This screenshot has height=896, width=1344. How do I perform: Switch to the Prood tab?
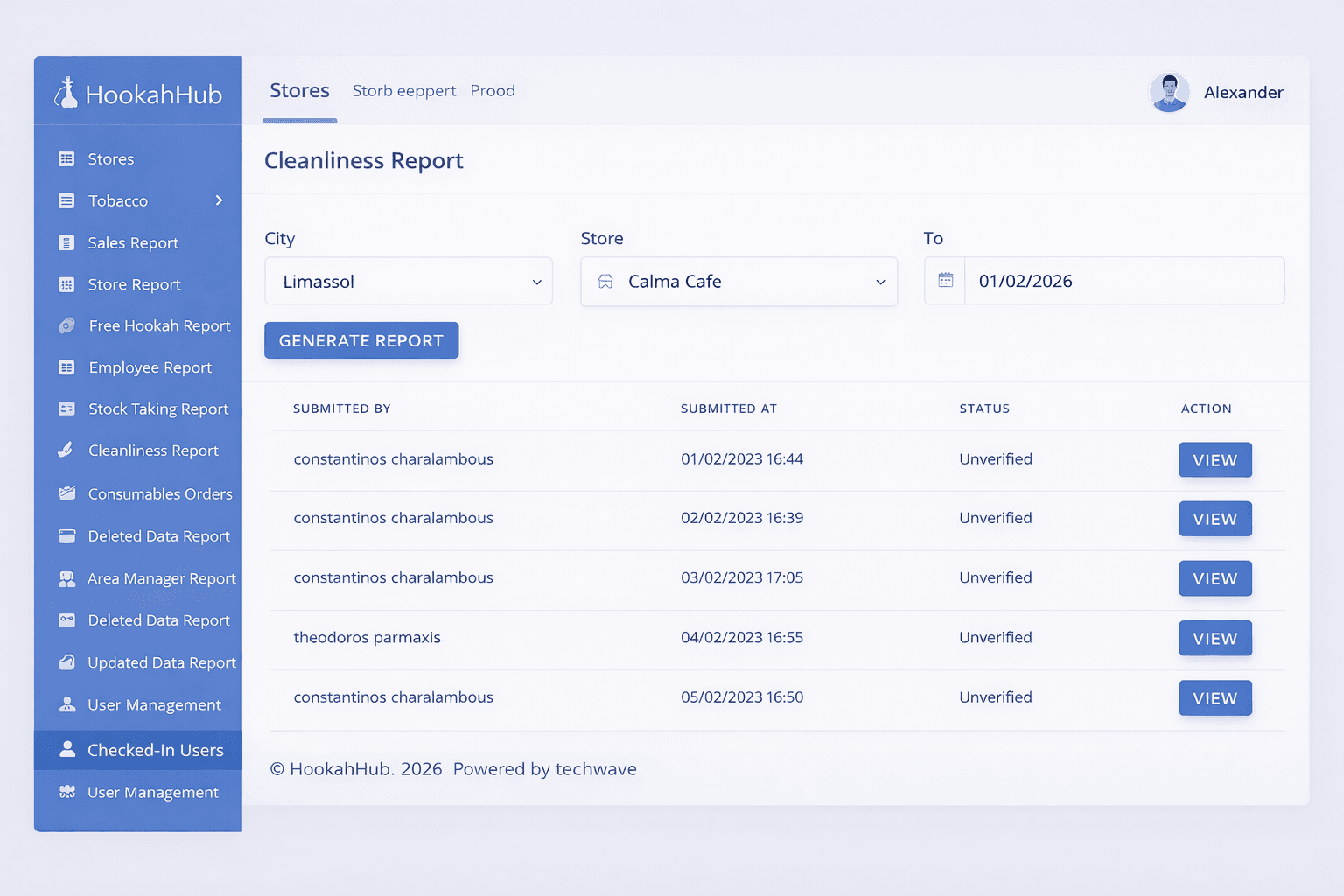click(493, 91)
